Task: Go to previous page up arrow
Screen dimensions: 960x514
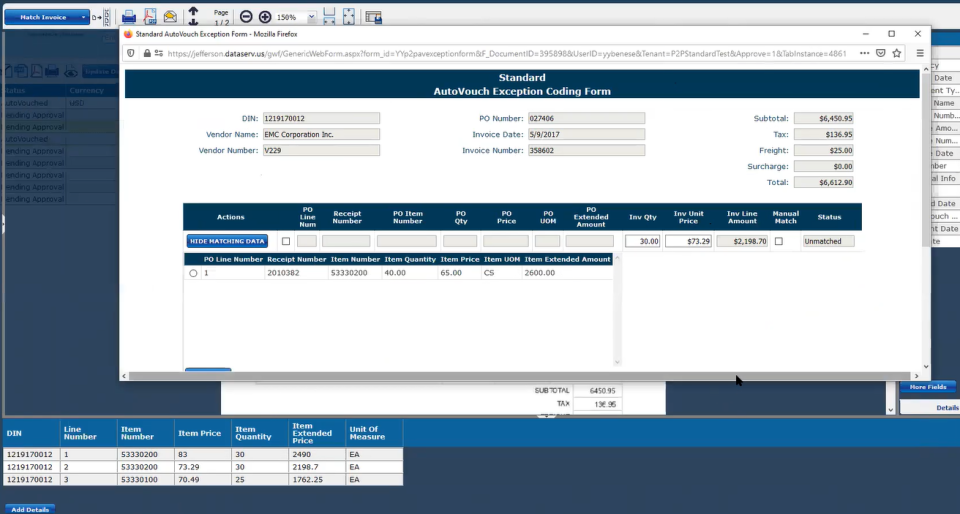Action: [193, 12]
